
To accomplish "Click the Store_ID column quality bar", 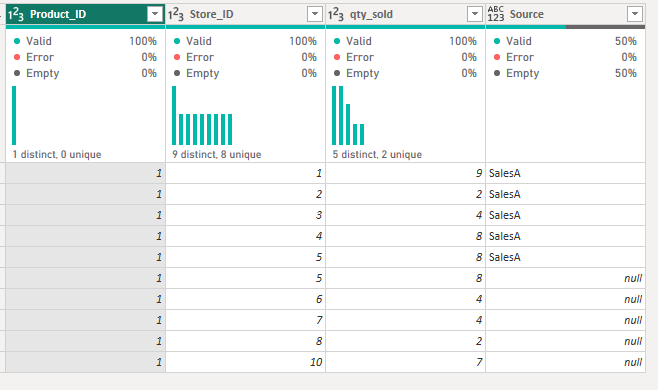I will point(245,27).
